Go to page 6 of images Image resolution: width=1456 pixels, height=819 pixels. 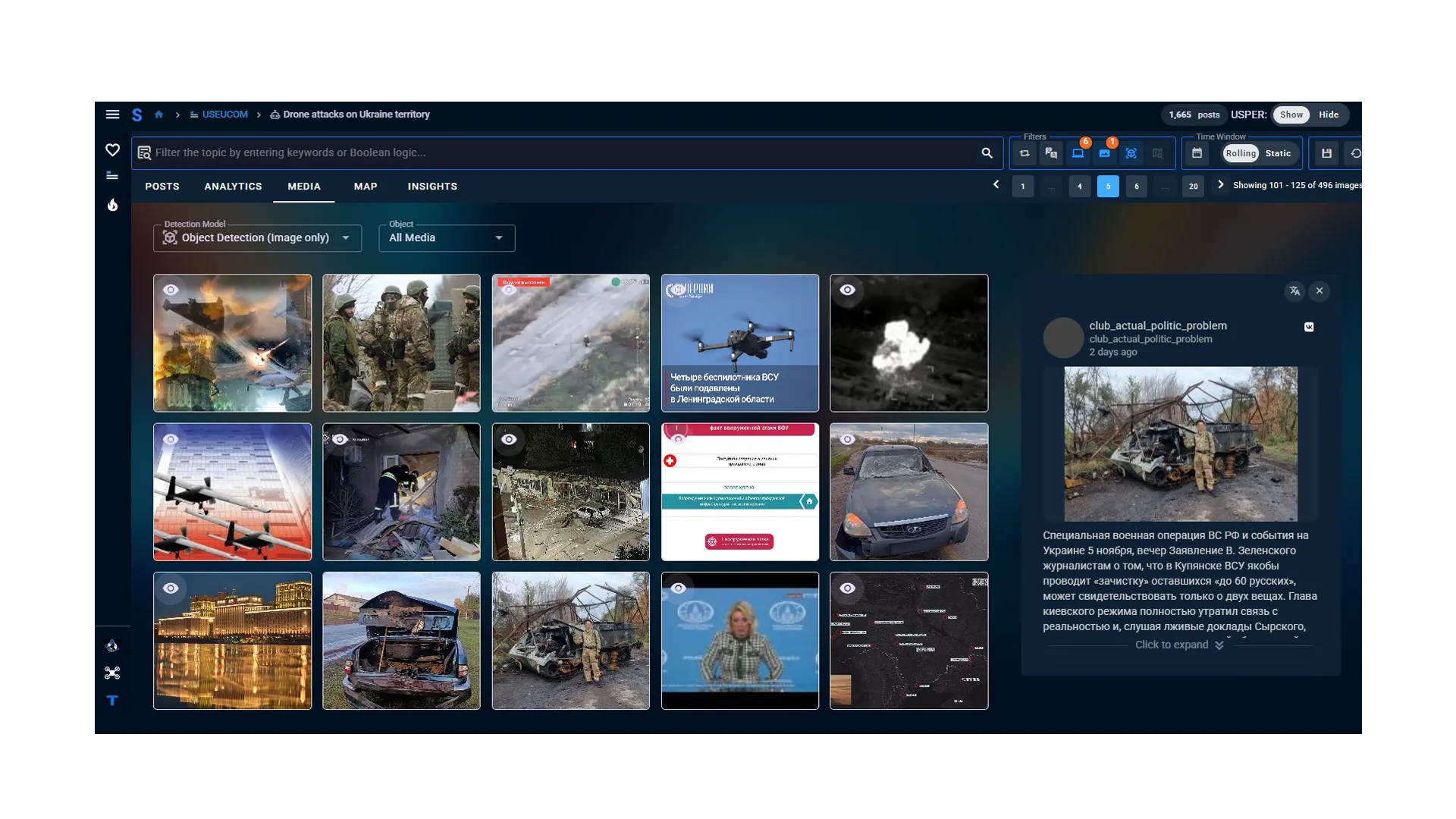click(x=1136, y=187)
